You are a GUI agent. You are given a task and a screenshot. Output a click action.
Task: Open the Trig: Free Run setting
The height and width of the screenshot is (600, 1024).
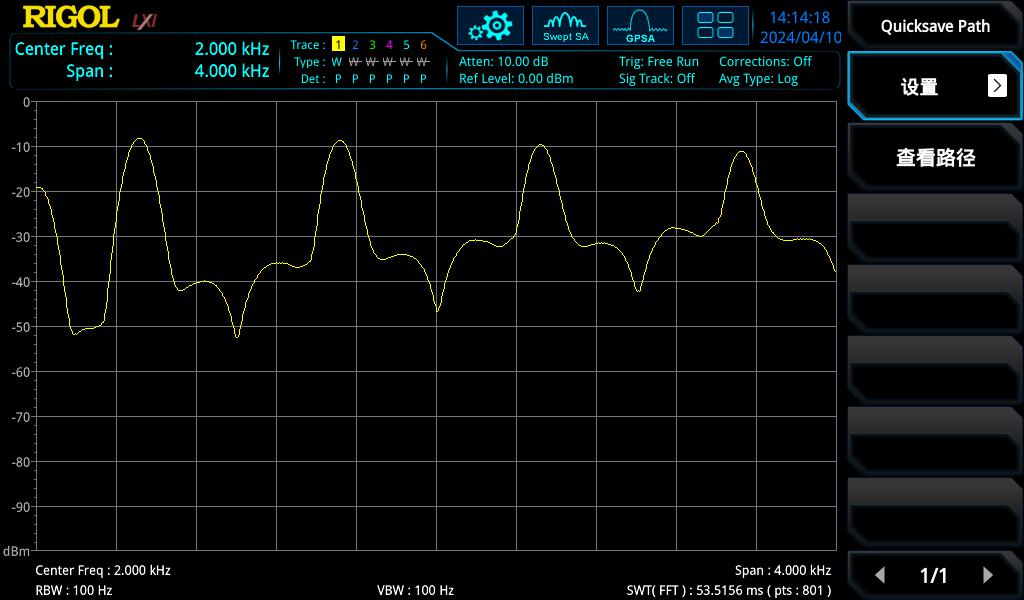(x=658, y=62)
